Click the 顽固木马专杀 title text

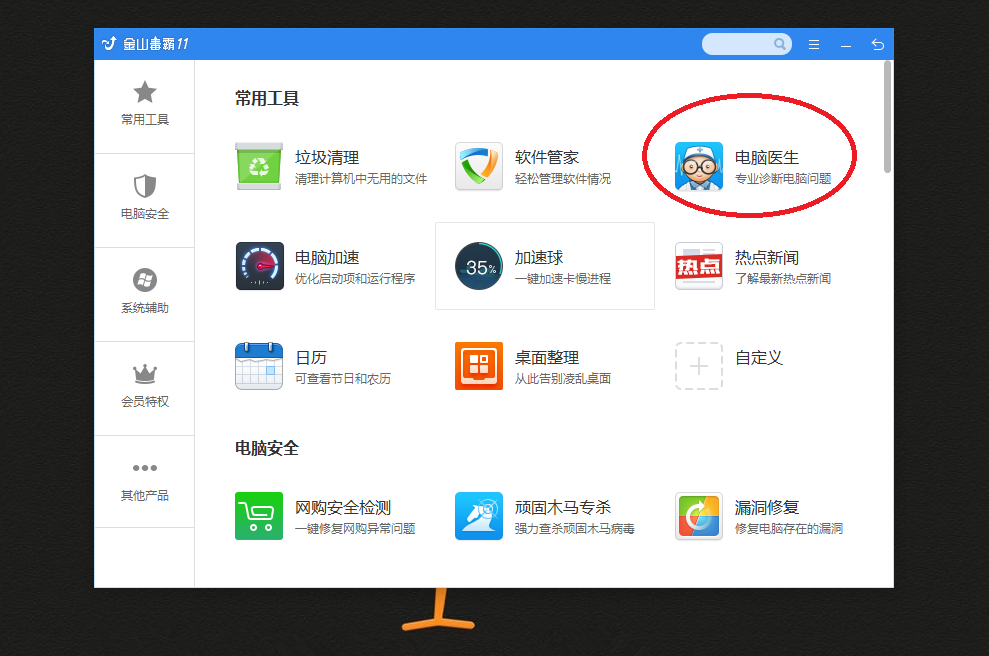[563, 508]
